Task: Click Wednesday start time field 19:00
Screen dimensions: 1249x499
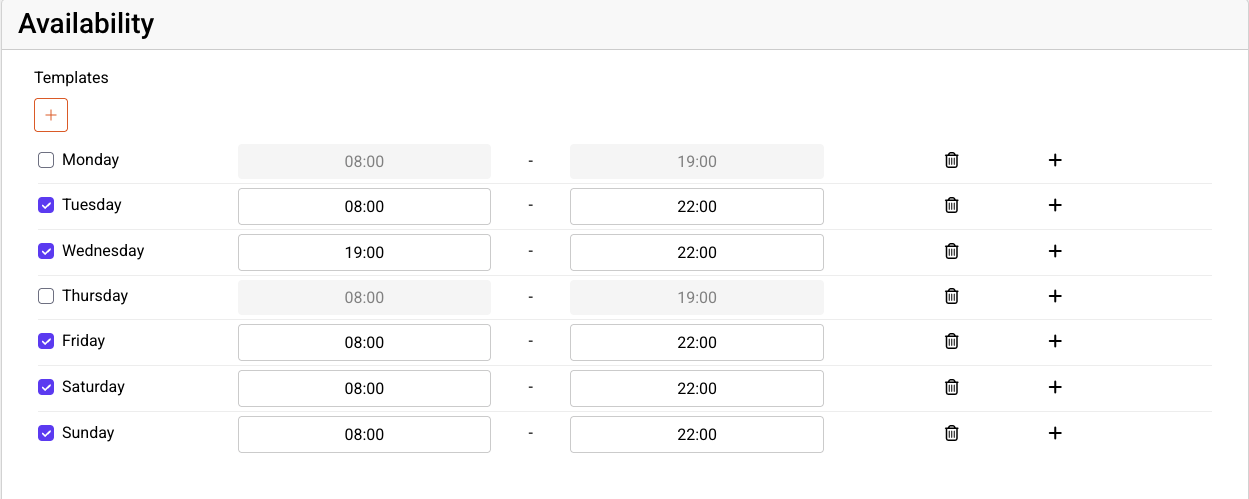Action: (364, 253)
